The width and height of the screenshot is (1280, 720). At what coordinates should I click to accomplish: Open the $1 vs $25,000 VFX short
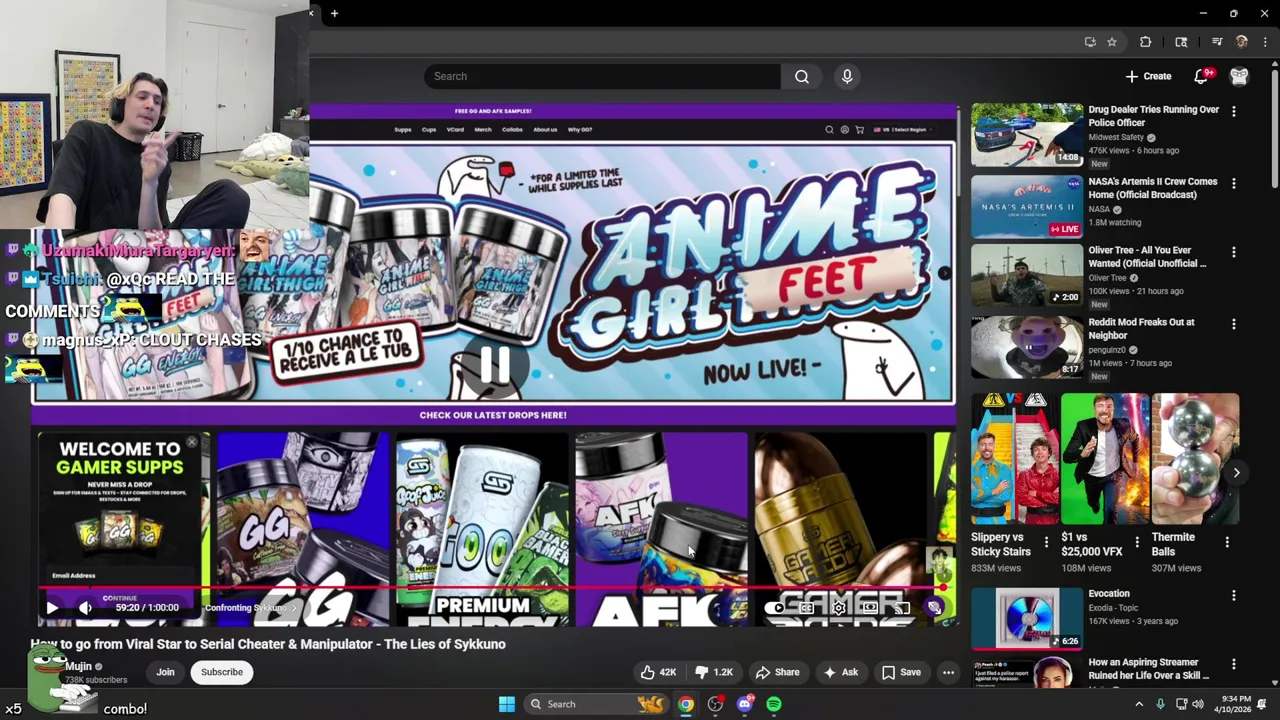(x=1105, y=458)
